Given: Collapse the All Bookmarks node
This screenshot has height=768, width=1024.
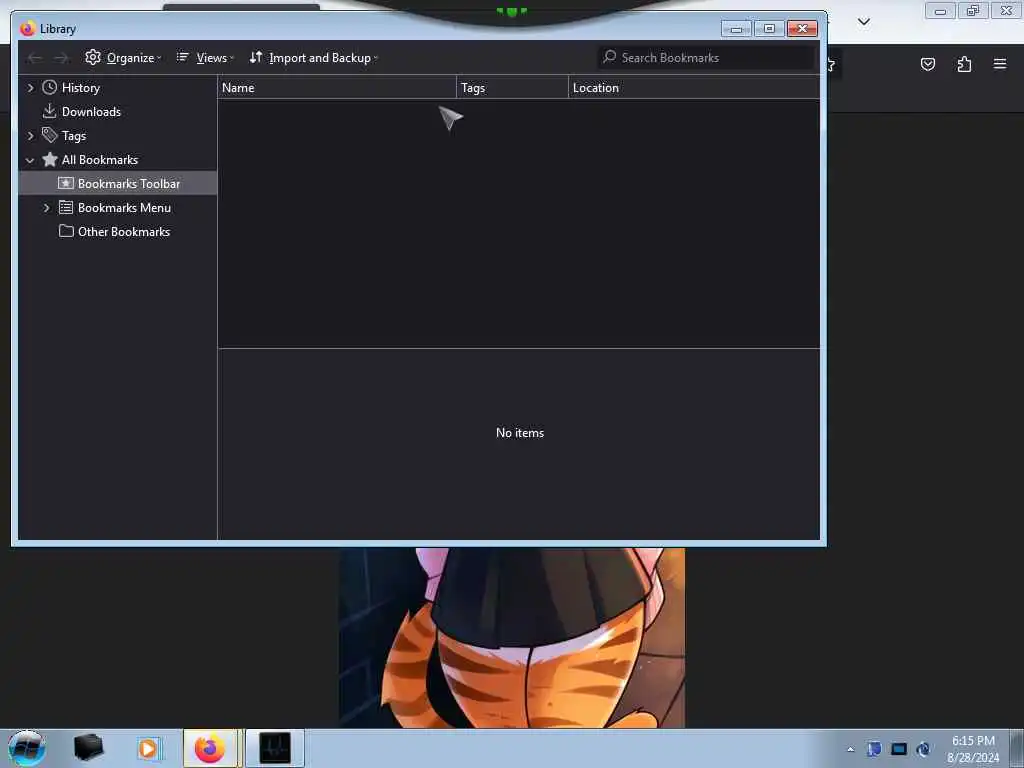Looking at the screenshot, I should [x=30, y=160].
